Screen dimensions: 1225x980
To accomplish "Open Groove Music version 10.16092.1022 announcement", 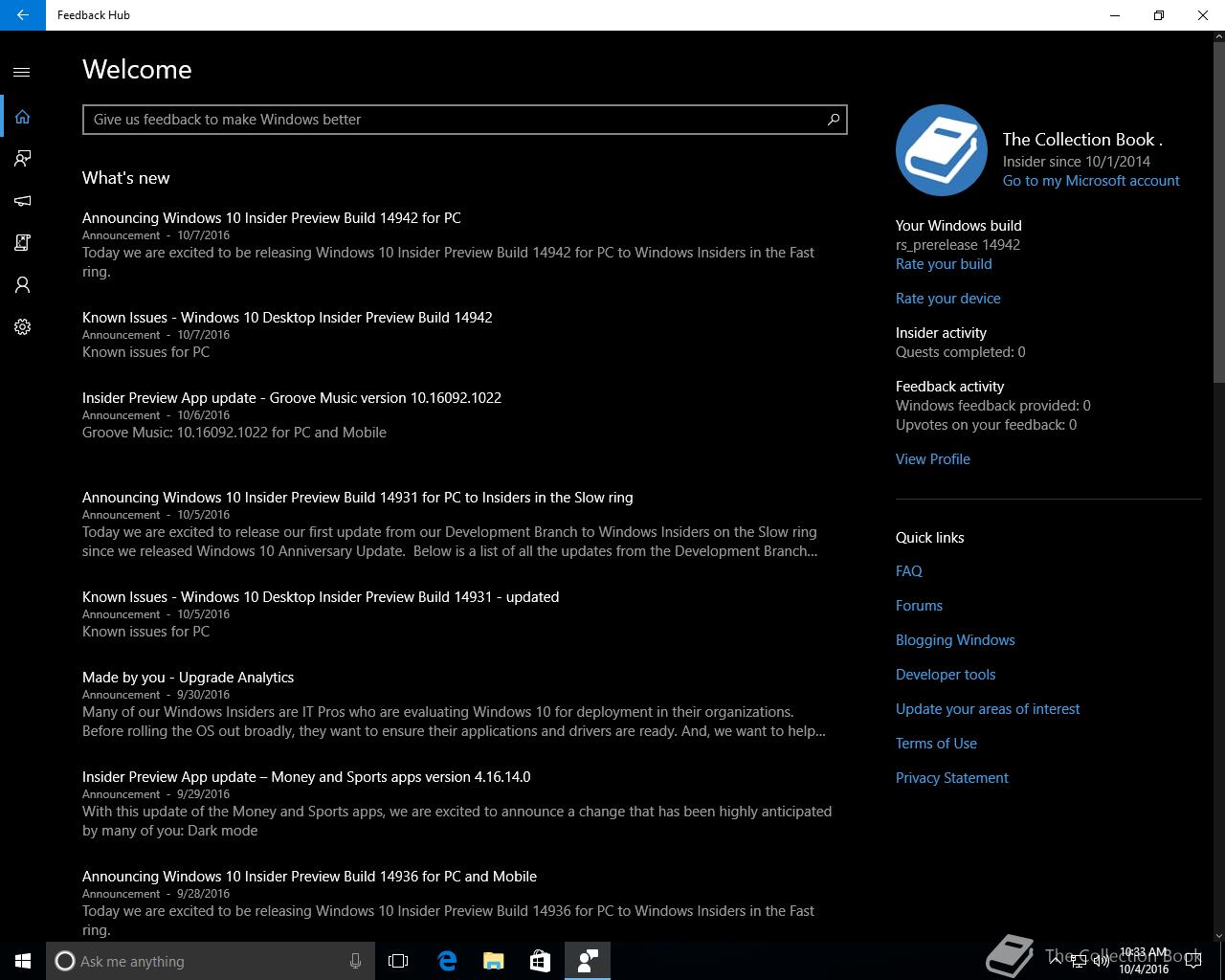I will (292, 398).
